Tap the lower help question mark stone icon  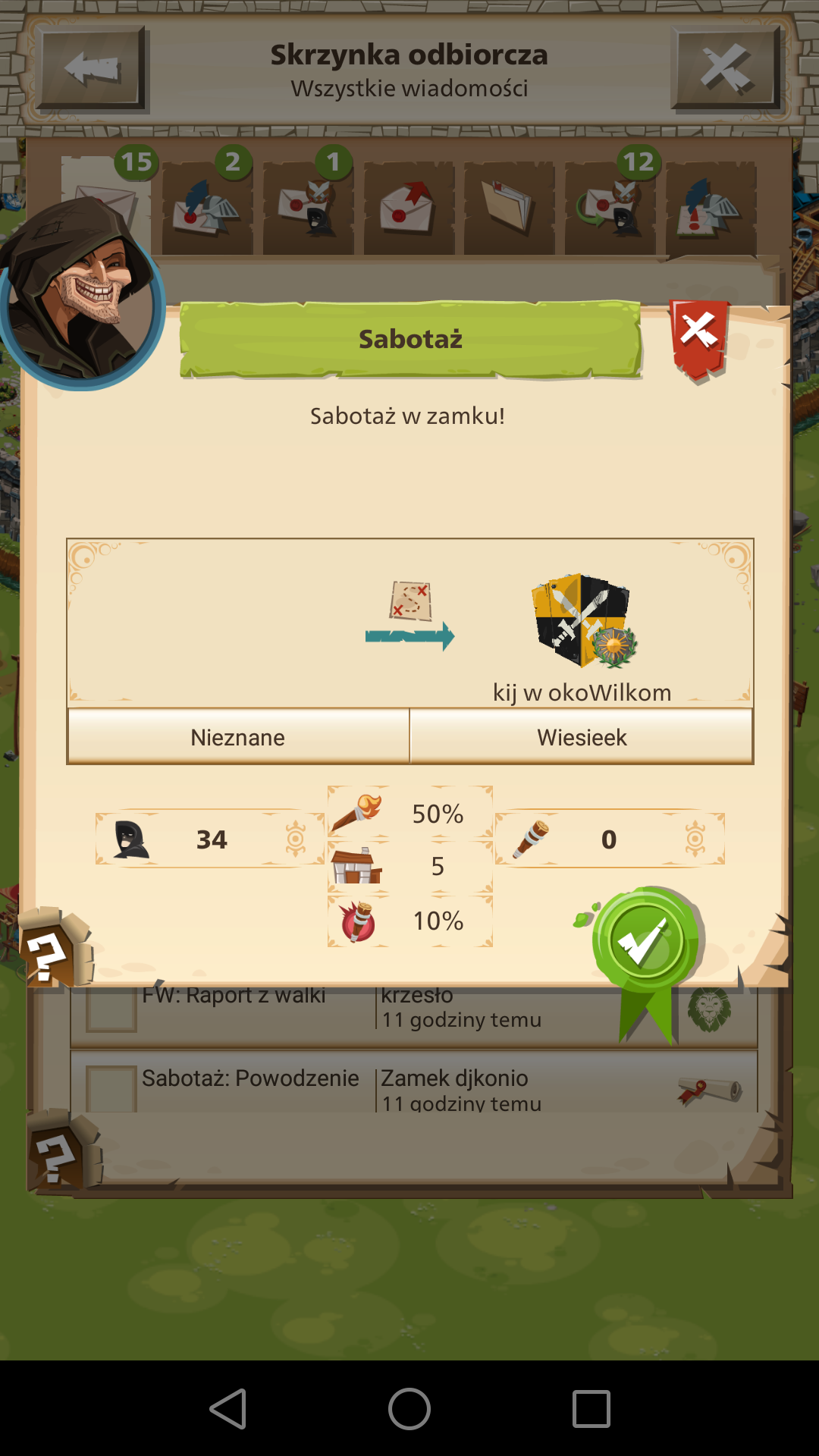tap(64, 1153)
